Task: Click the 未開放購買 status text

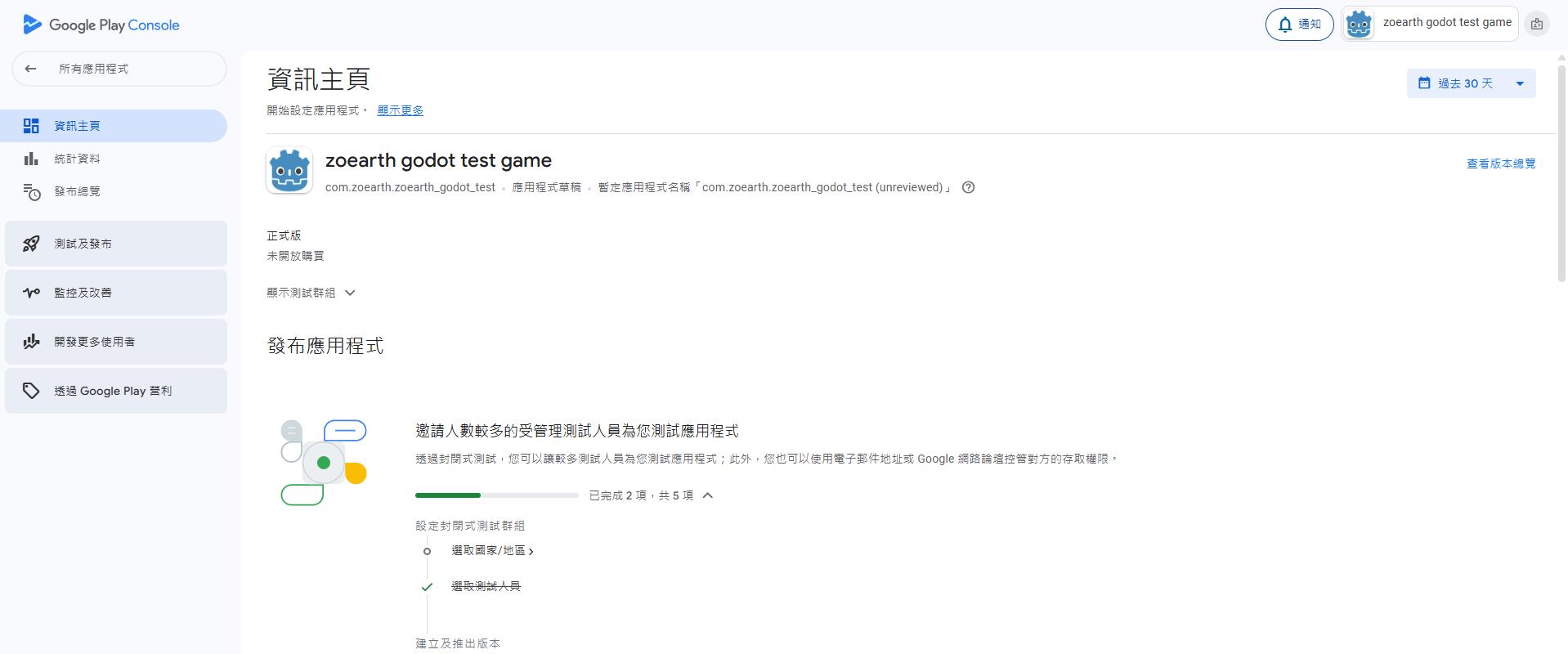Action: 295,256
